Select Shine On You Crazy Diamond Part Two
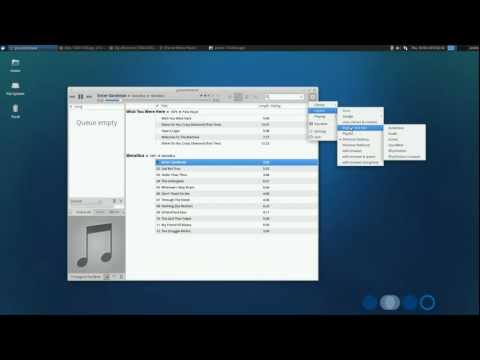Screen dimensions: 480x360 237,143
